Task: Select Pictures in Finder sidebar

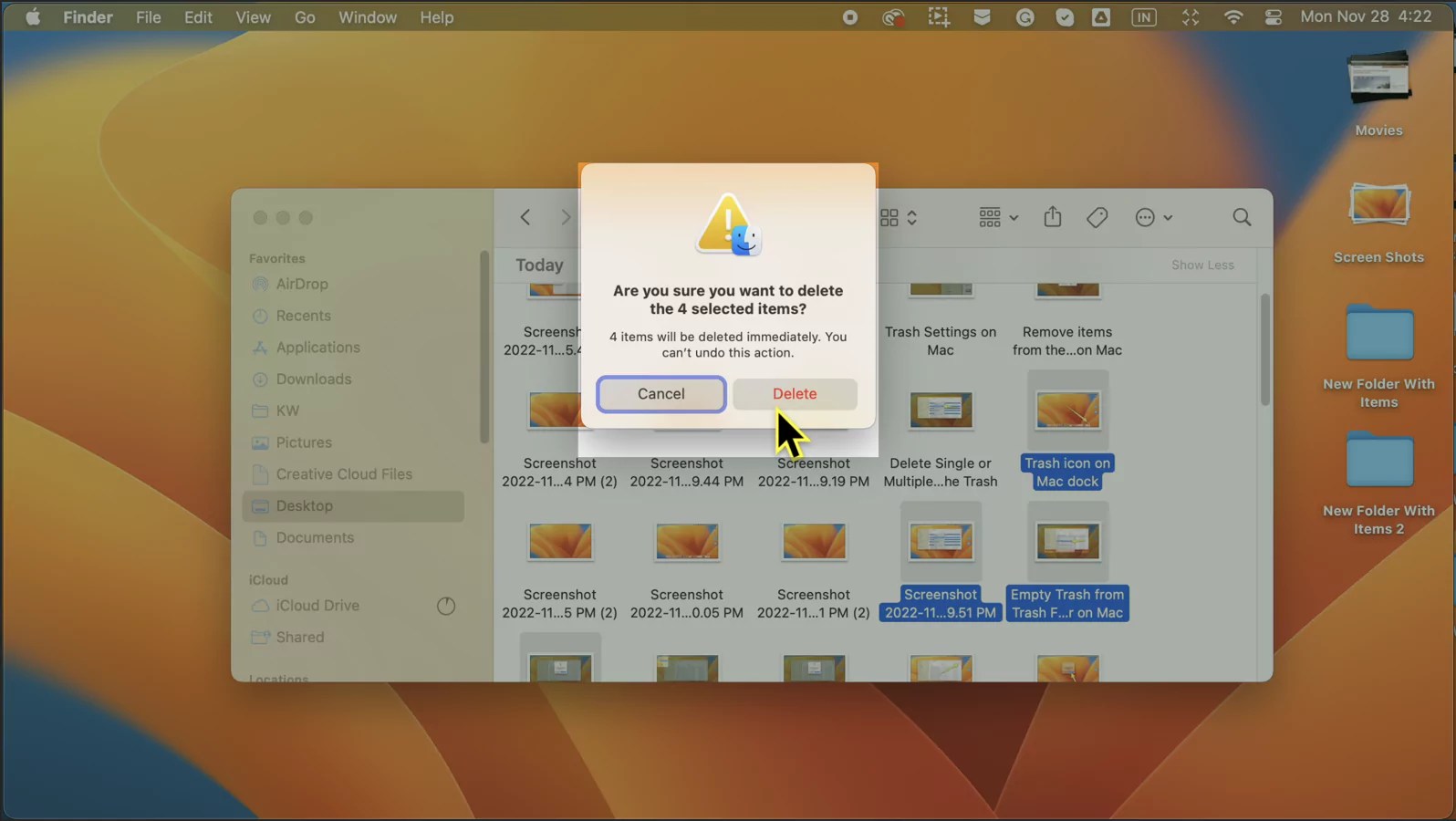Action: pos(353,442)
